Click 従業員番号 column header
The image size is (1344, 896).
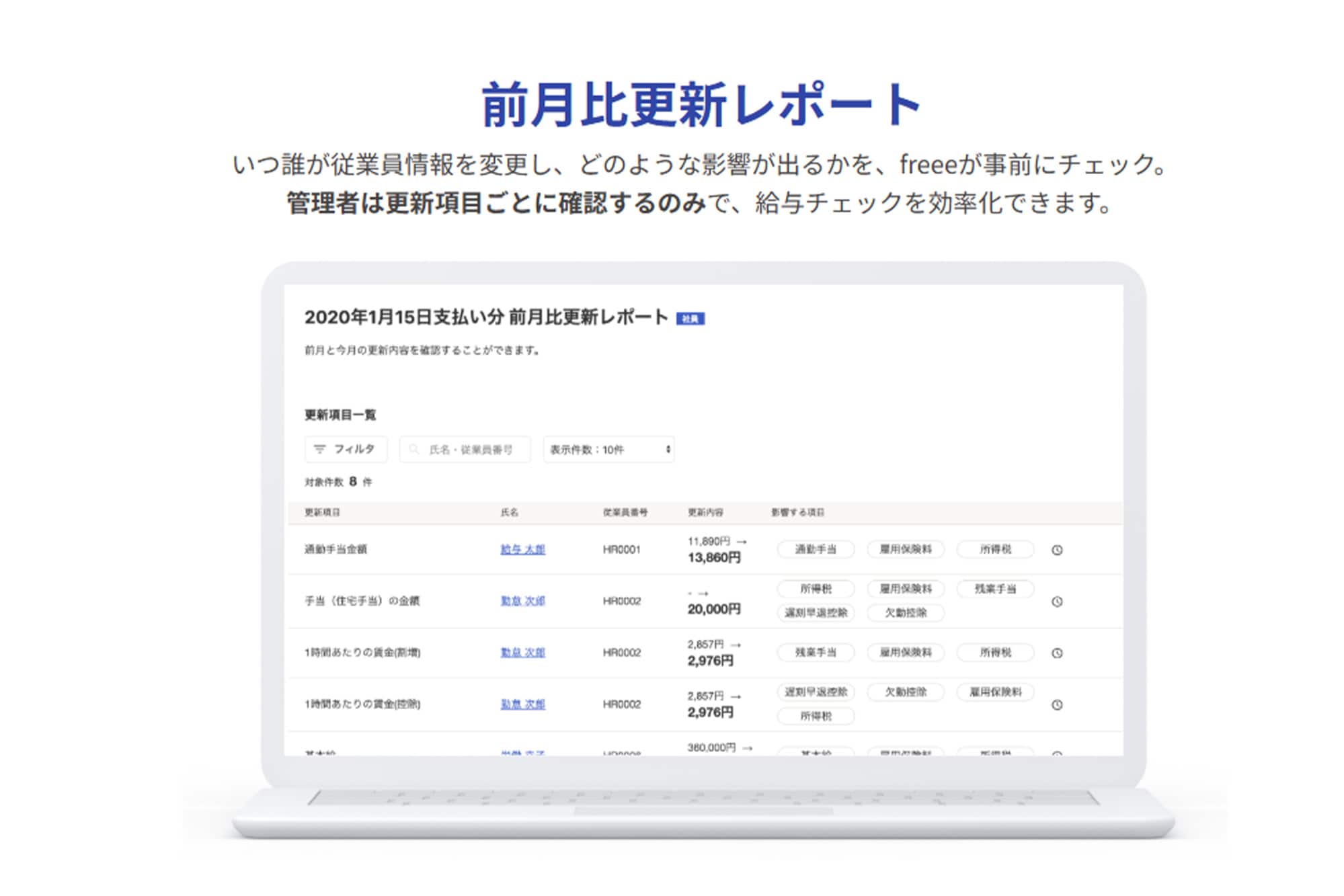pos(625,512)
